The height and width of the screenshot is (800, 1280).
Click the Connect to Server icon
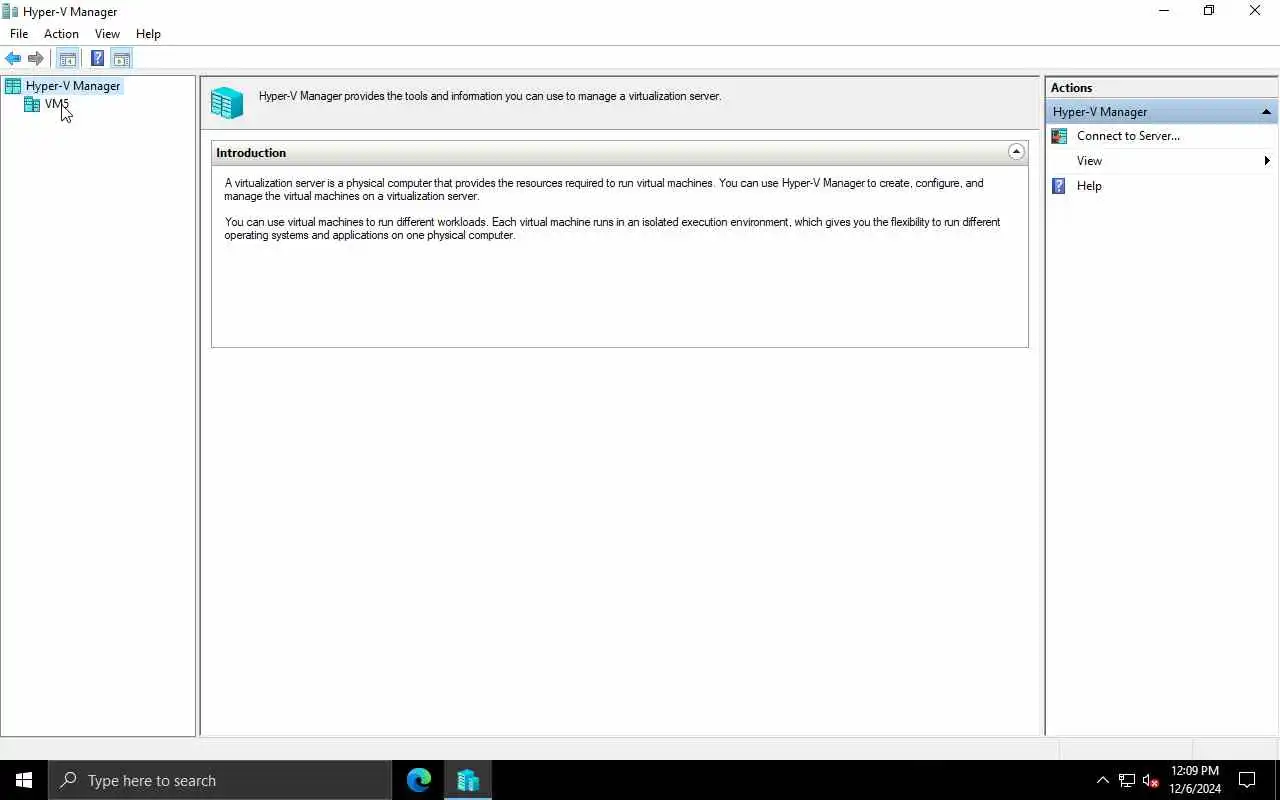pyautogui.click(x=1059, y=136)
